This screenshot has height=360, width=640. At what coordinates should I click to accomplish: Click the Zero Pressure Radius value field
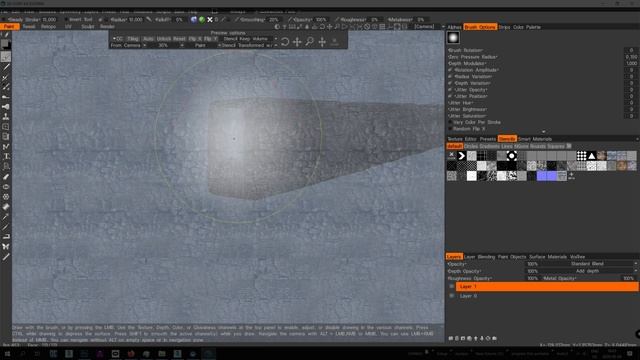pyautogui.click(x=631, y=57)
